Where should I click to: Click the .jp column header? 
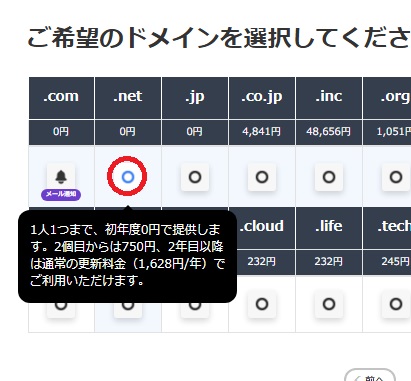click(195, 98)
